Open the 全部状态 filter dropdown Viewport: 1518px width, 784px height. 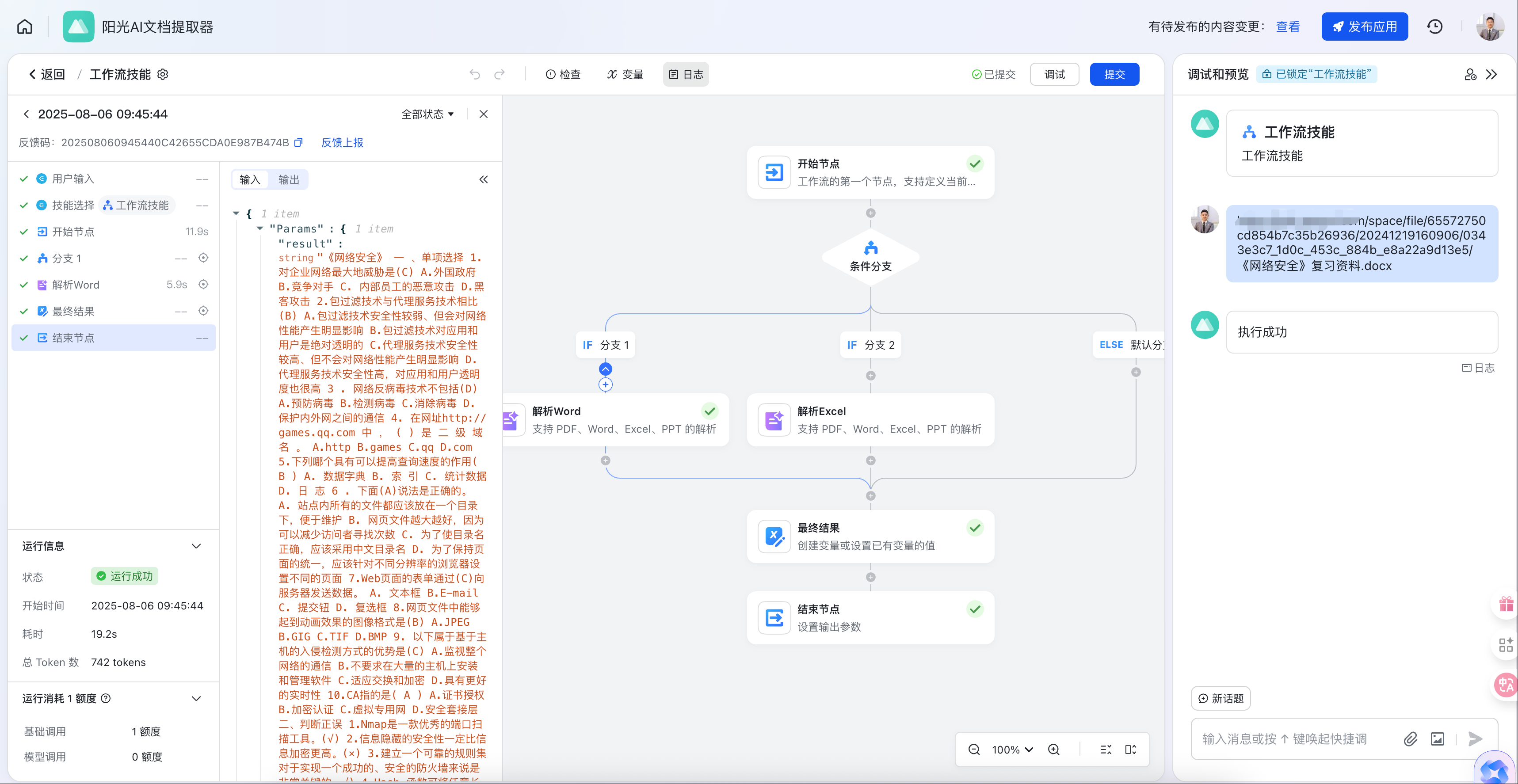click(x=428, y=114)
